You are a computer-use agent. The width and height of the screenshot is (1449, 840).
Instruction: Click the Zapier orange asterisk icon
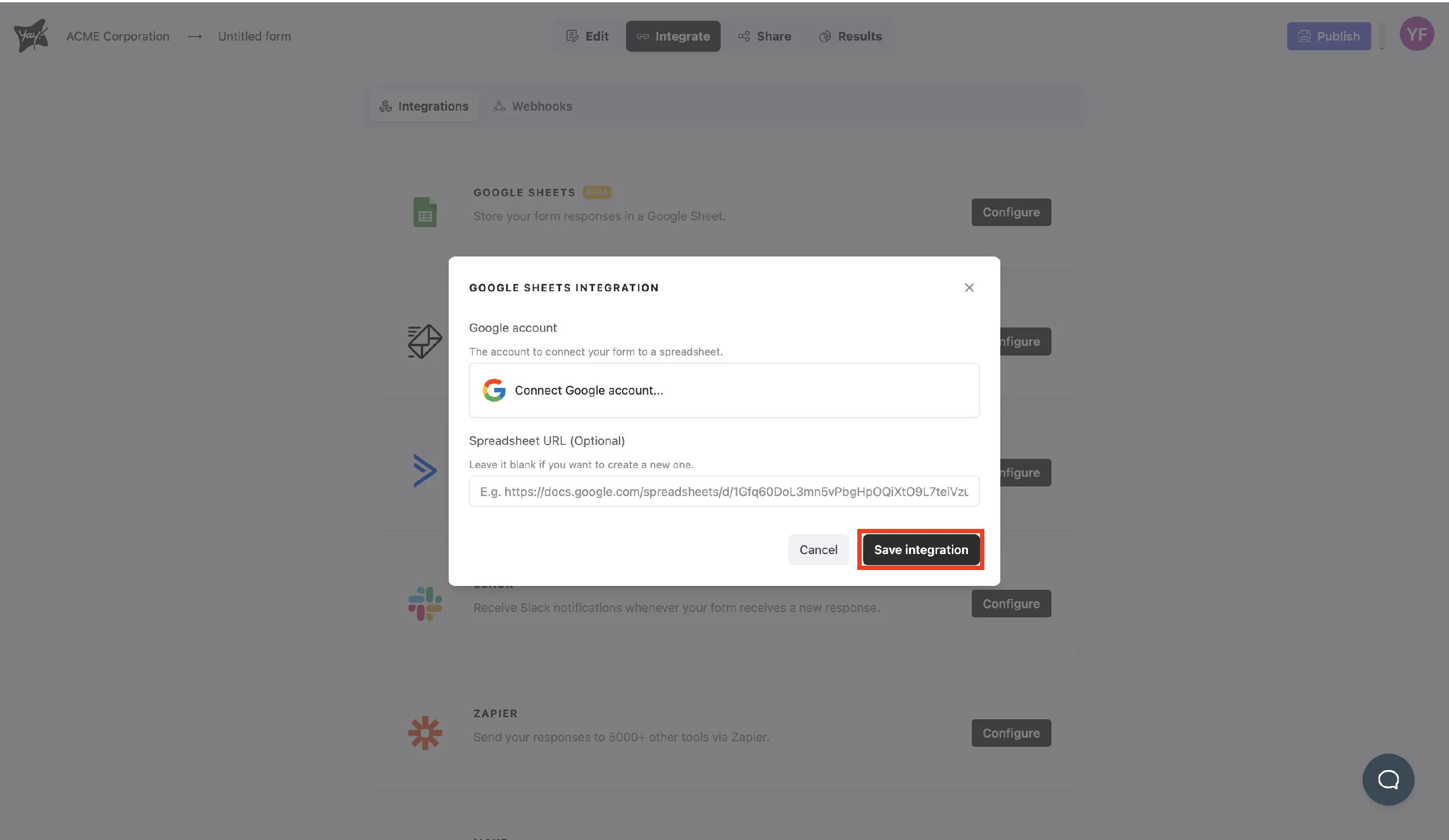click(425, 733)
